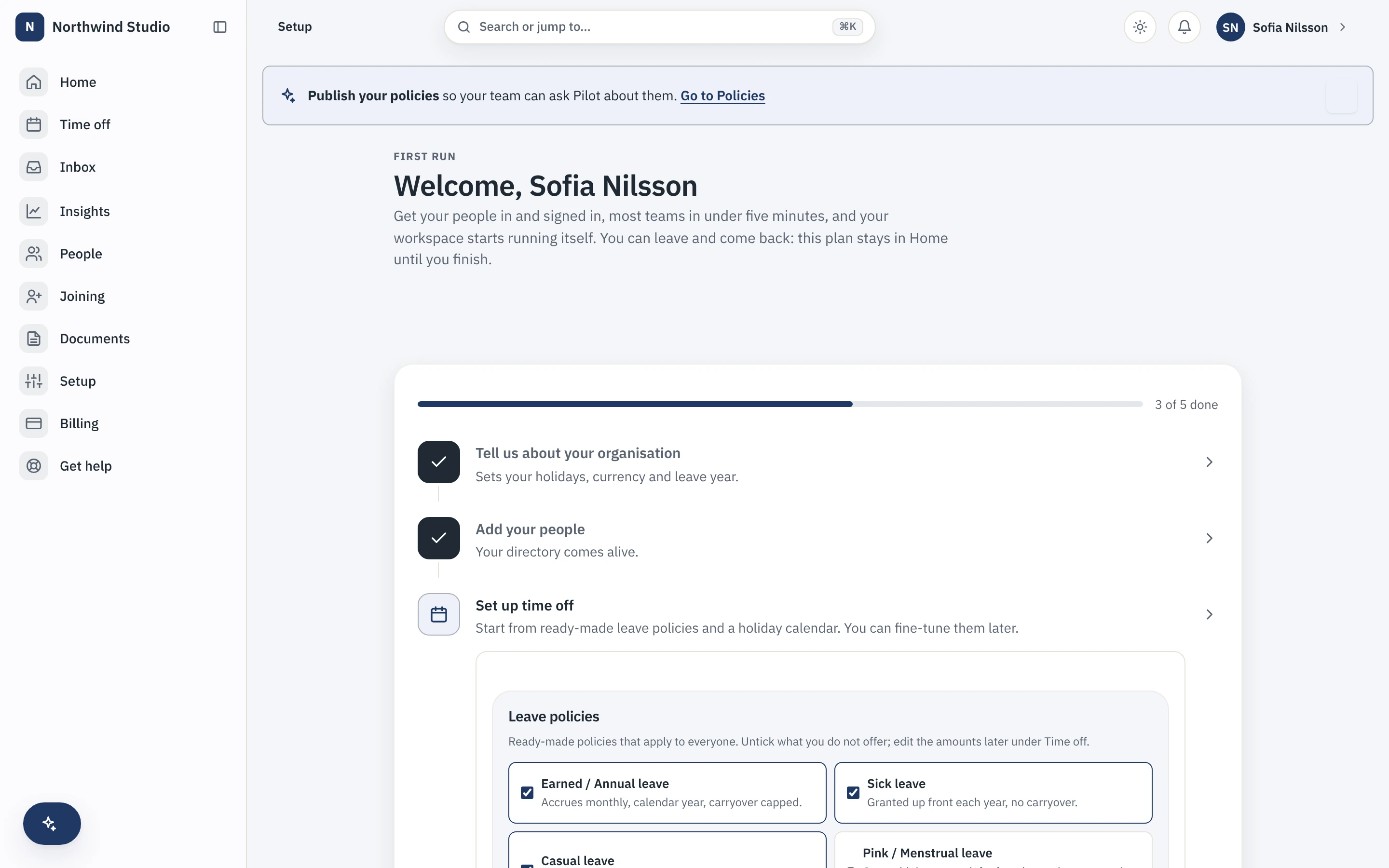Open Billing from the sidebar

(x=79, y=424)
